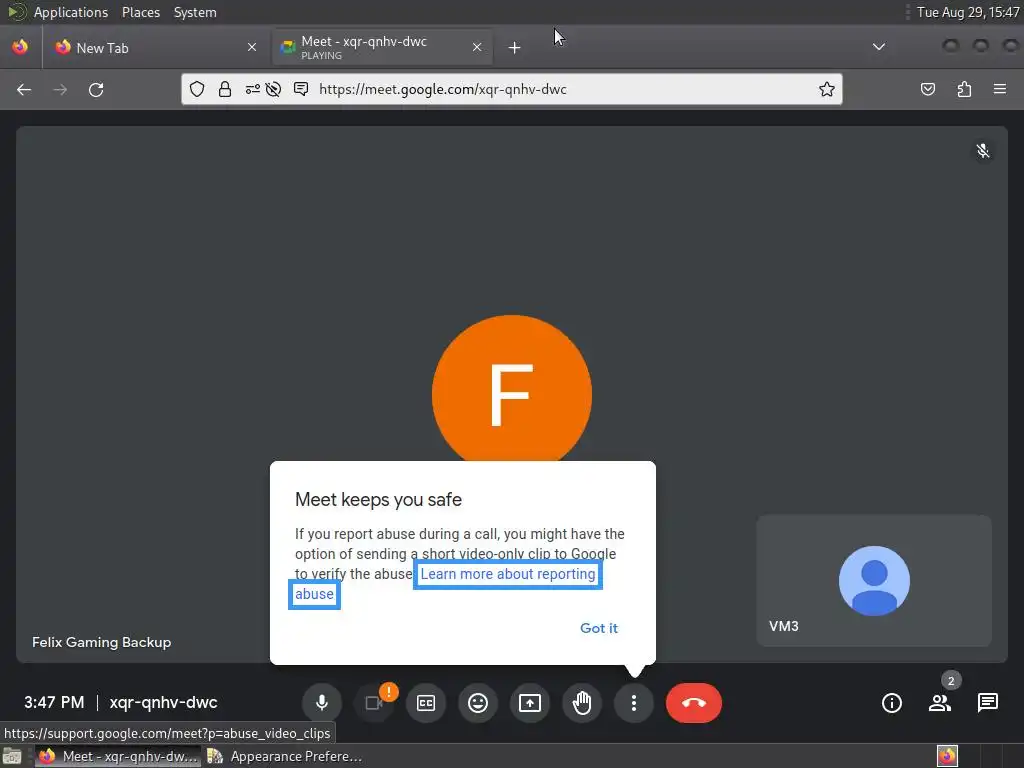Turn on closed captions
This screenshot has height=768, width=1024.
click(x=426, y=703)
